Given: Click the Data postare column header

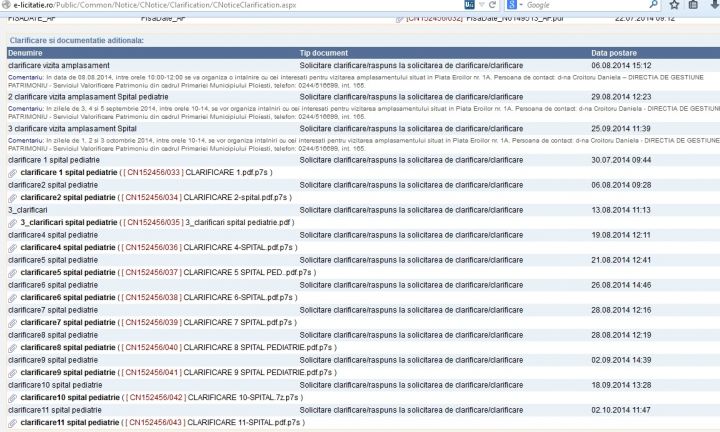Looking at the screenshot, I should point(614,52).
